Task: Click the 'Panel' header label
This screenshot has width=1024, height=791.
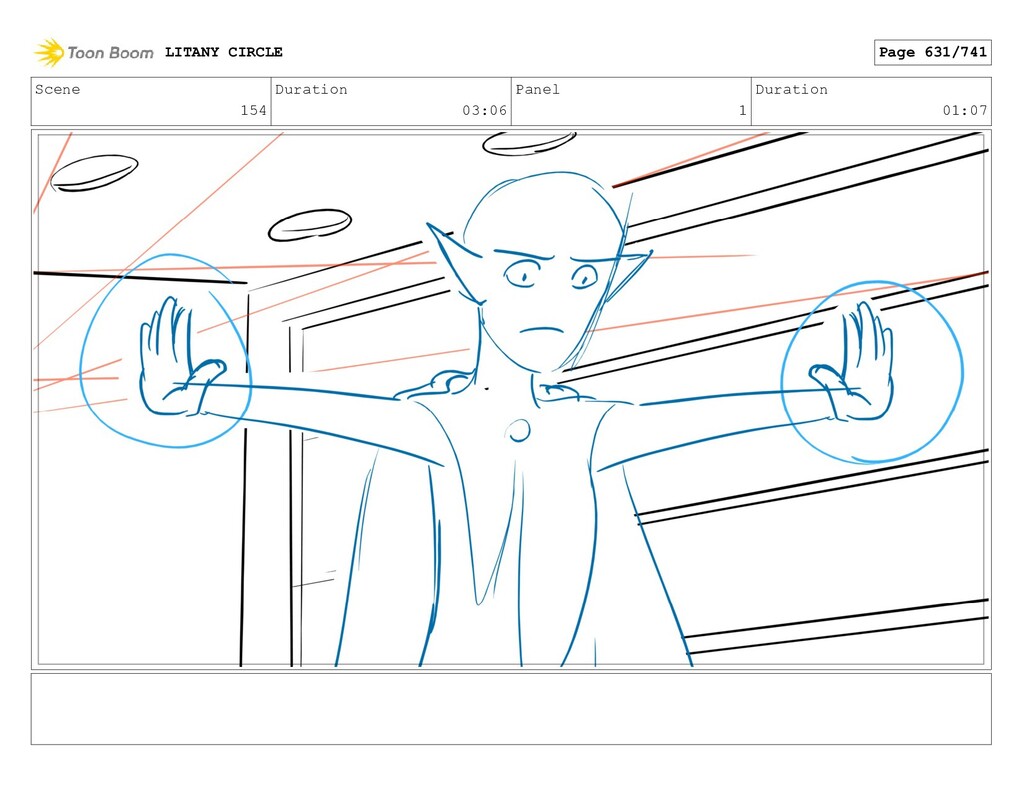Action: click(537, 89)
